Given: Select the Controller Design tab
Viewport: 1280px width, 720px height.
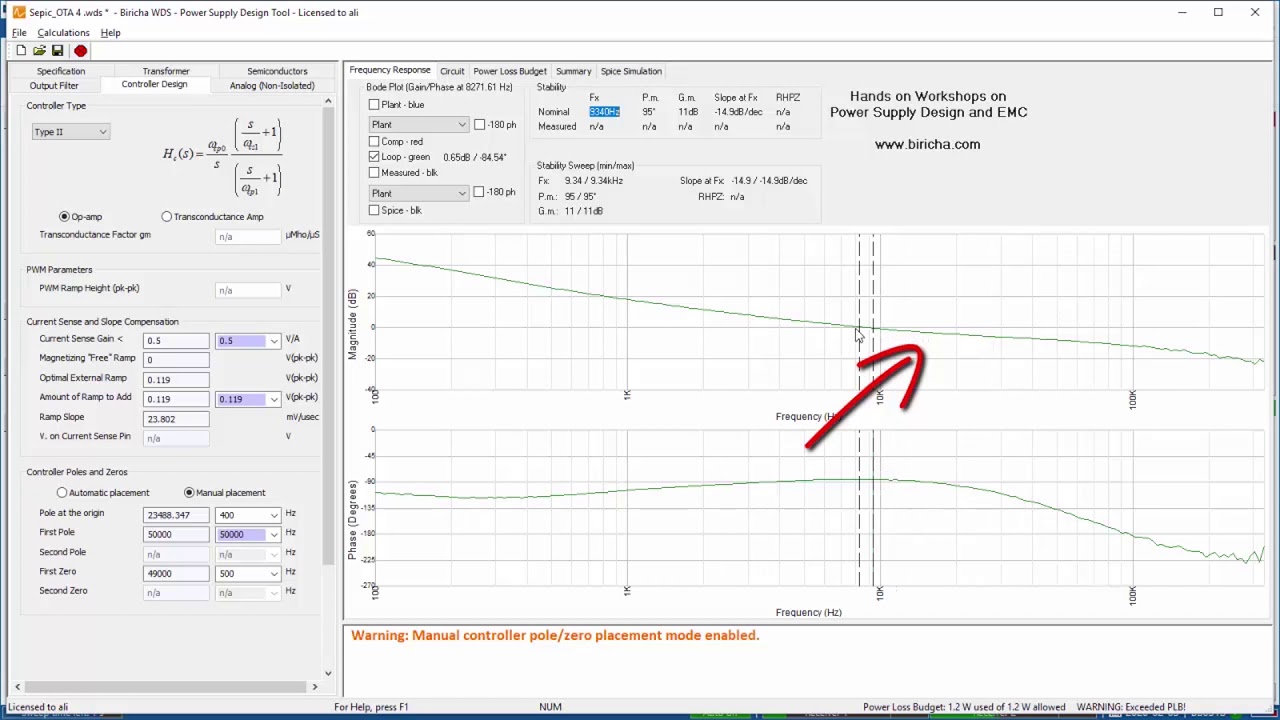Looking at the screenshot, I should pyautogui.click(x=154, y=85).
